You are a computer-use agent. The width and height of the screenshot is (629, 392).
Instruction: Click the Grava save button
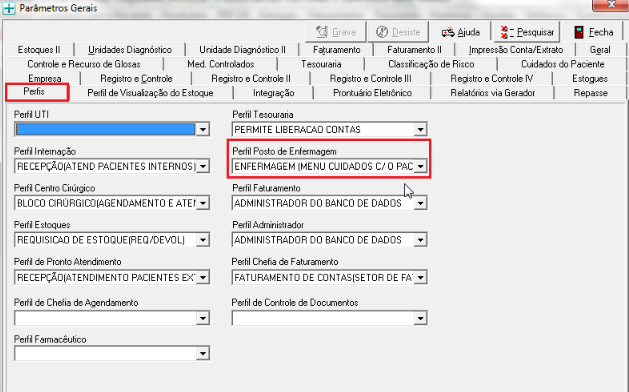click(x=336, y=32)
